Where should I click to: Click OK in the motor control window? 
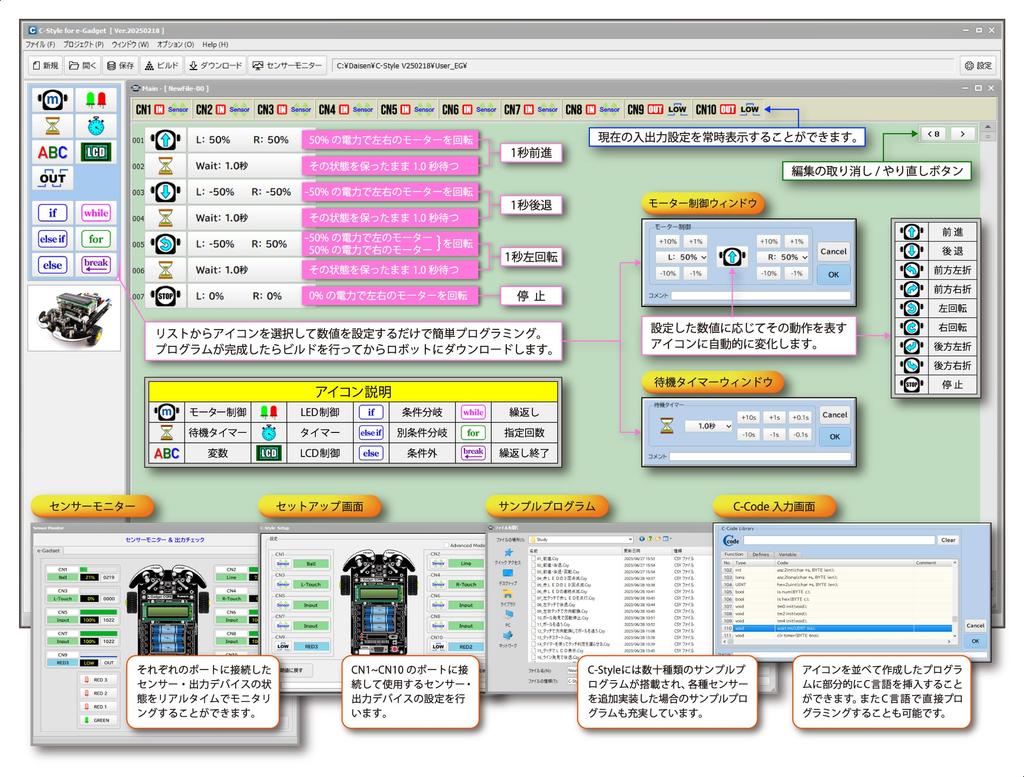[x=834, y=274]
